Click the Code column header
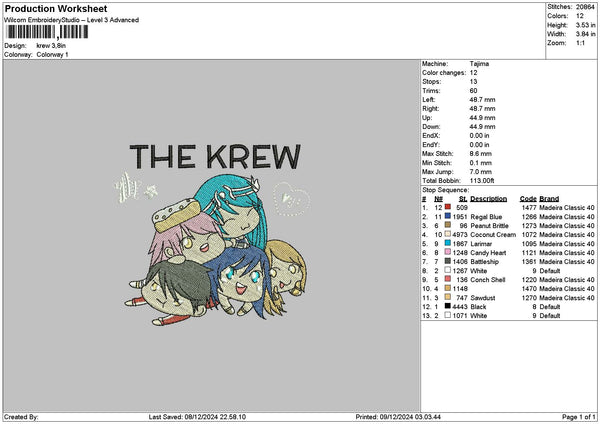This screenshot has width=600, height=424. [x=528, y=199]
